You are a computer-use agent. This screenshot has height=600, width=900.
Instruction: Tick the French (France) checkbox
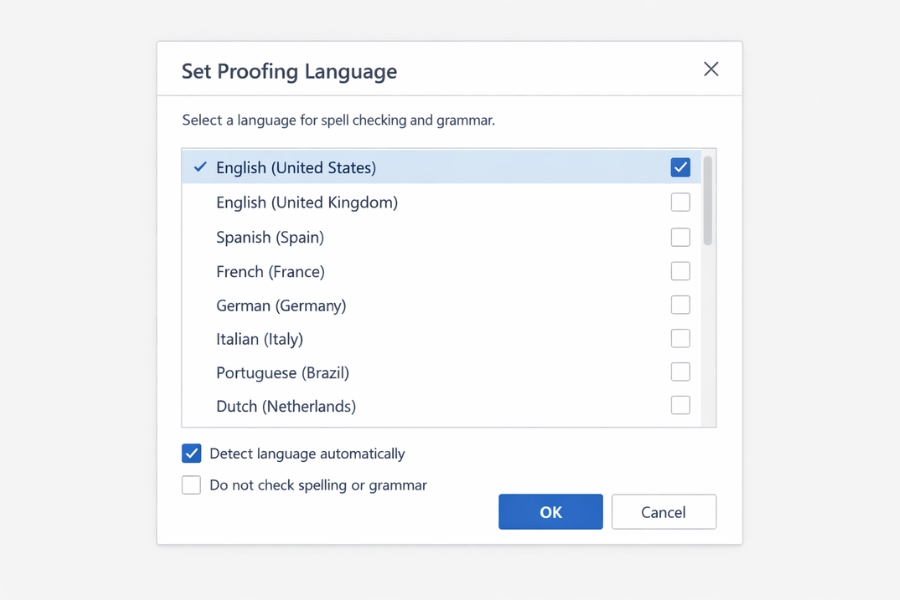[680, 271]
